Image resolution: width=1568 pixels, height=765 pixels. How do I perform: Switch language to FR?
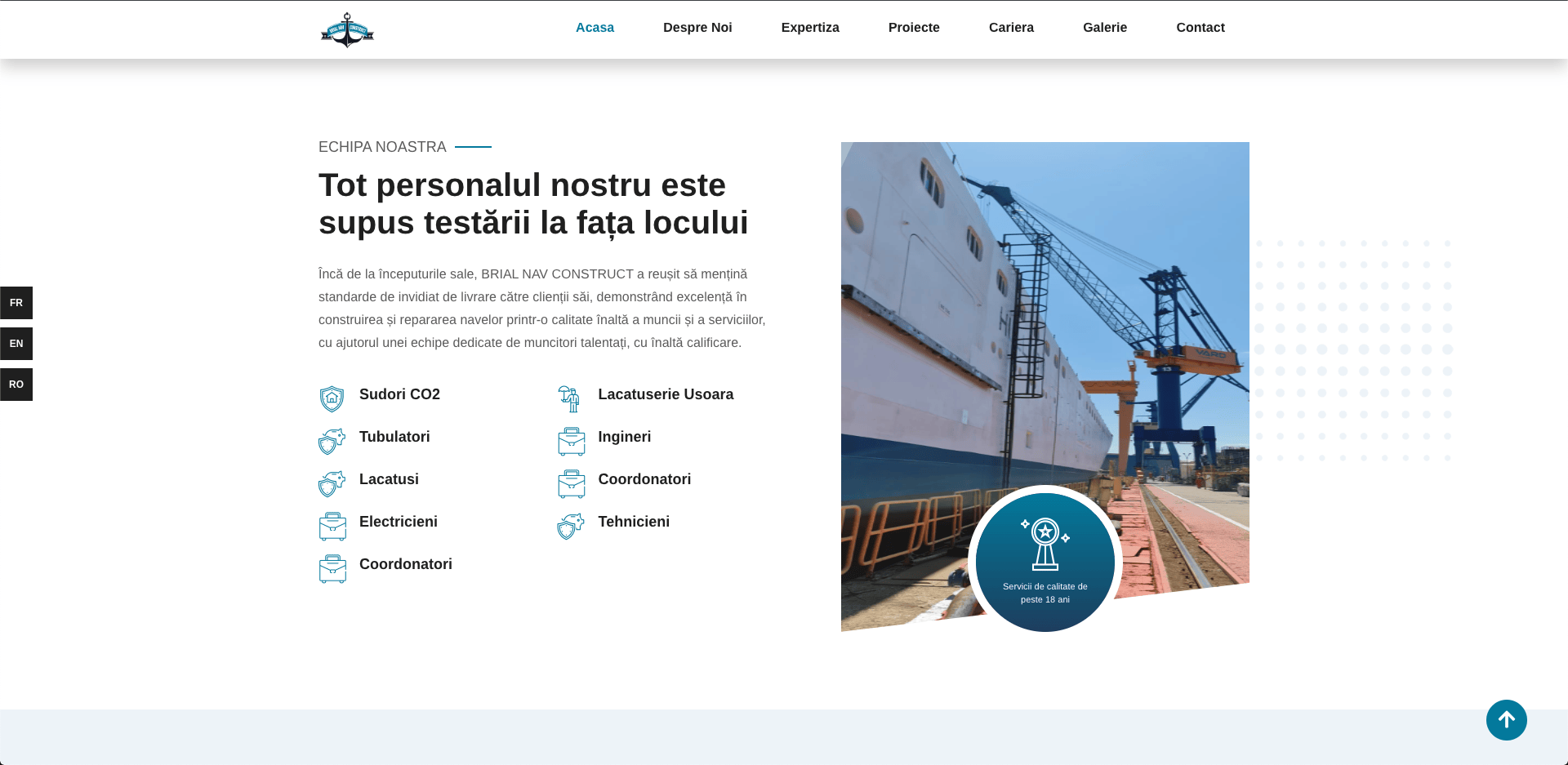point(16,303)
